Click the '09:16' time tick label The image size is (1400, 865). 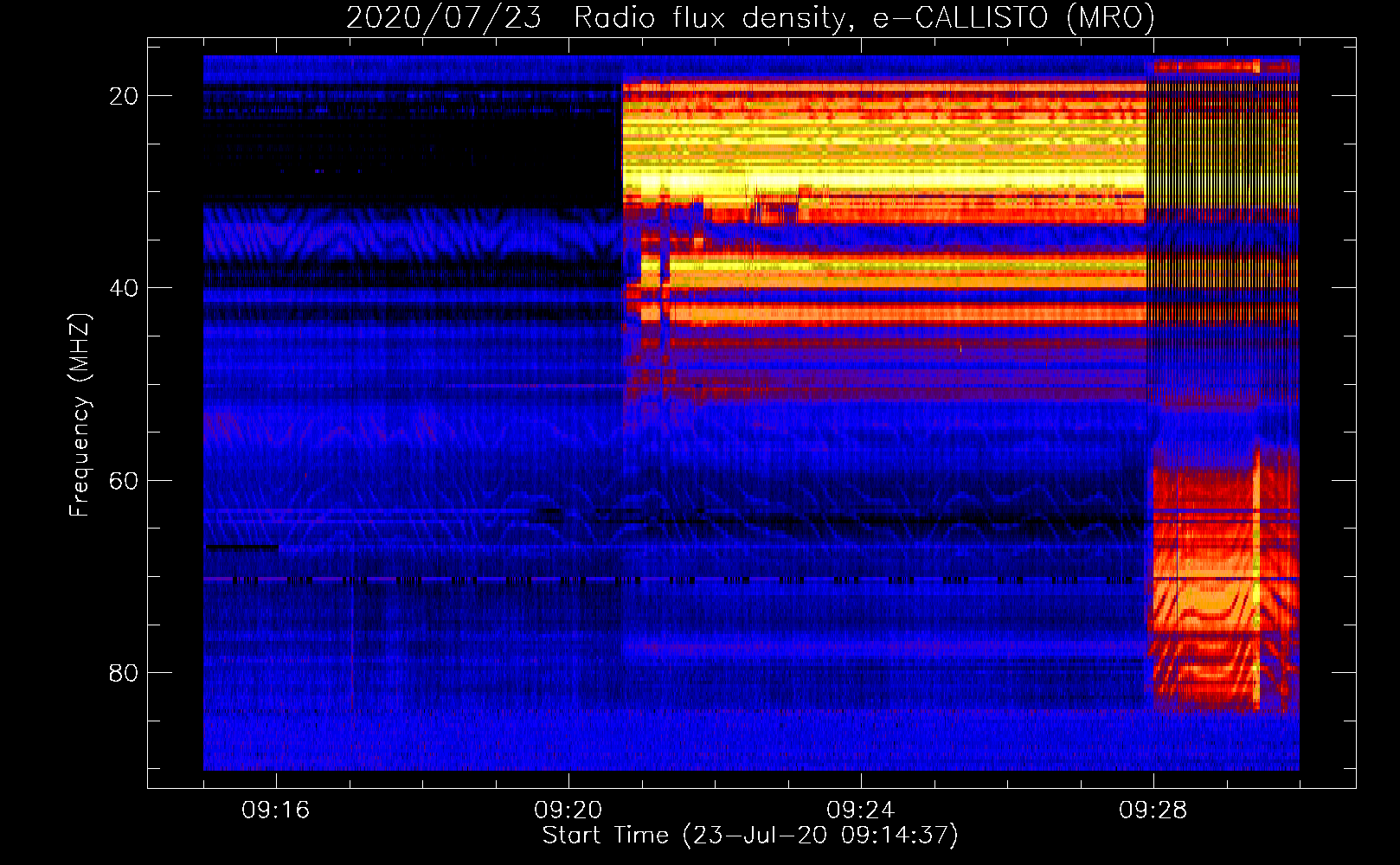pos(276,811)
